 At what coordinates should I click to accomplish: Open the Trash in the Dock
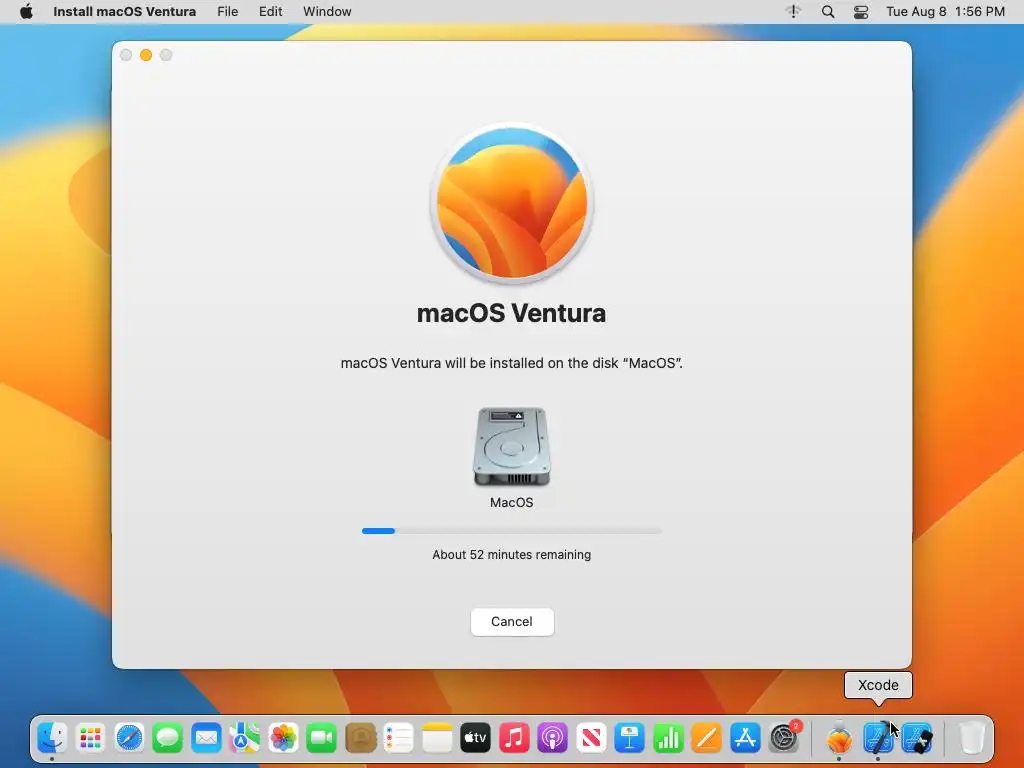[x=972, y=738]
